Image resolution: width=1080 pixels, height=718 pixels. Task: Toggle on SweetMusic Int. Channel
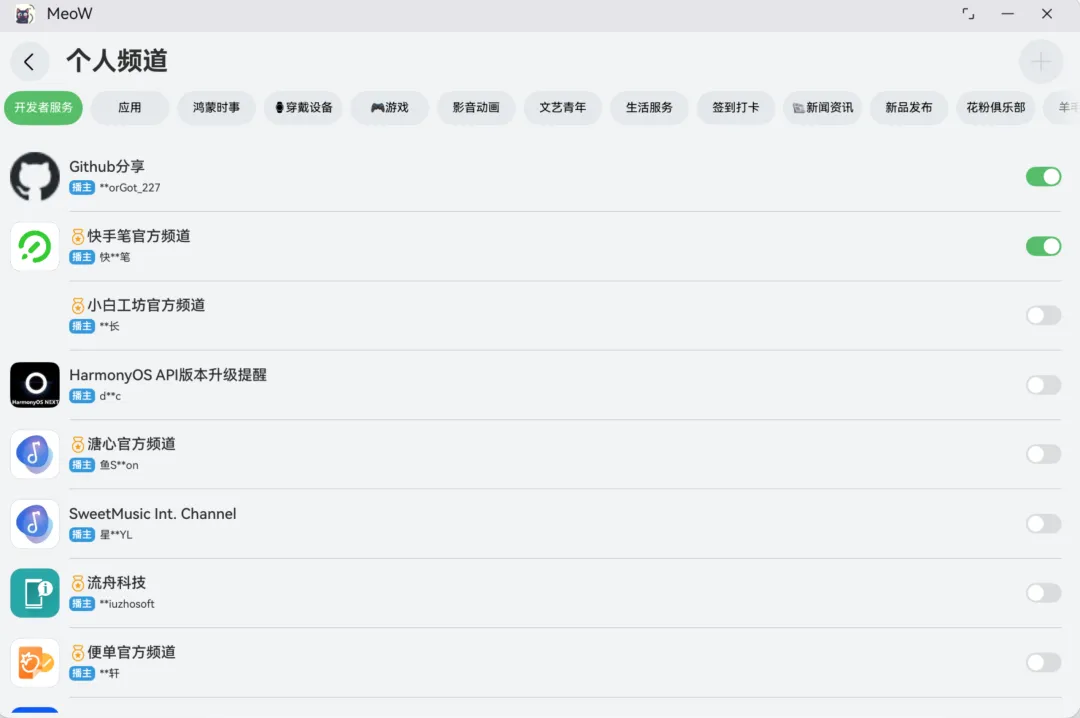1043,524
